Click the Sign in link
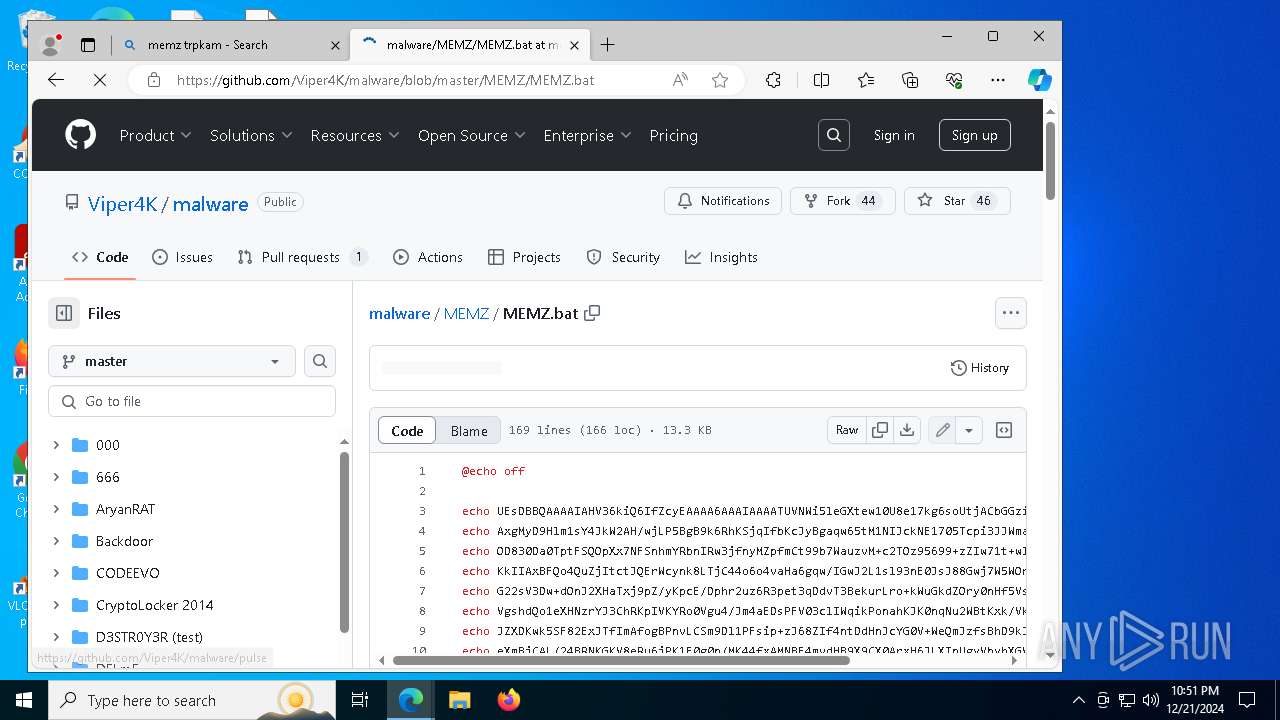 click(x=894, y=135)
